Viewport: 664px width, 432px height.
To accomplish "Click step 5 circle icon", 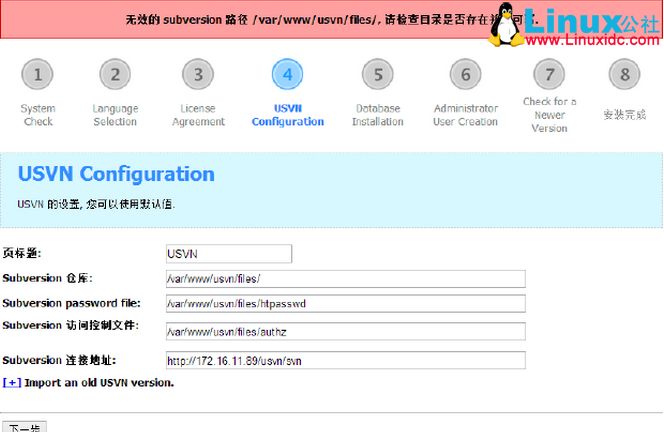I will (378, 74).
